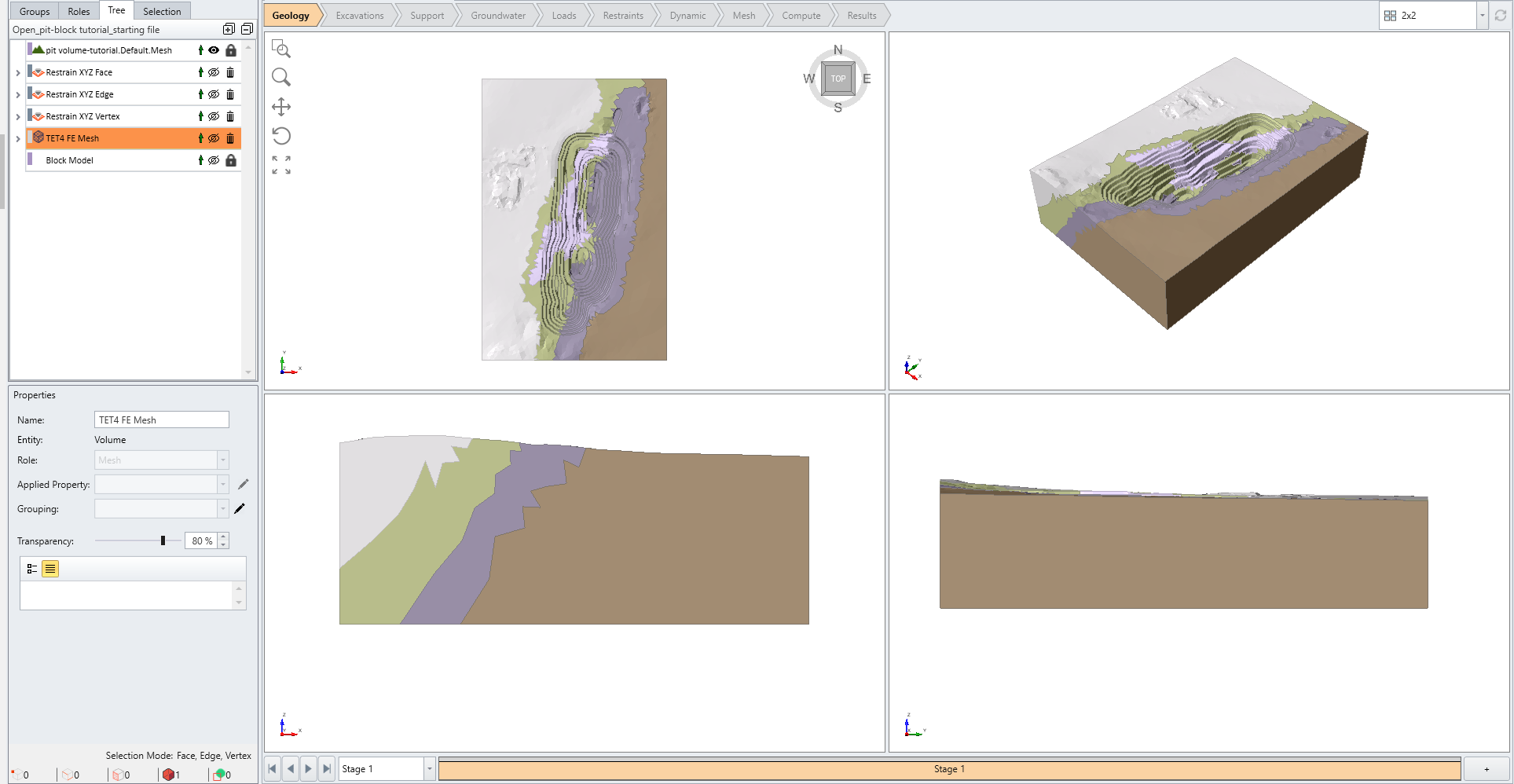1514x784 pixels.
Task: Show the TET4 FE Mesh entity
Action: click(x=214, y=138)
